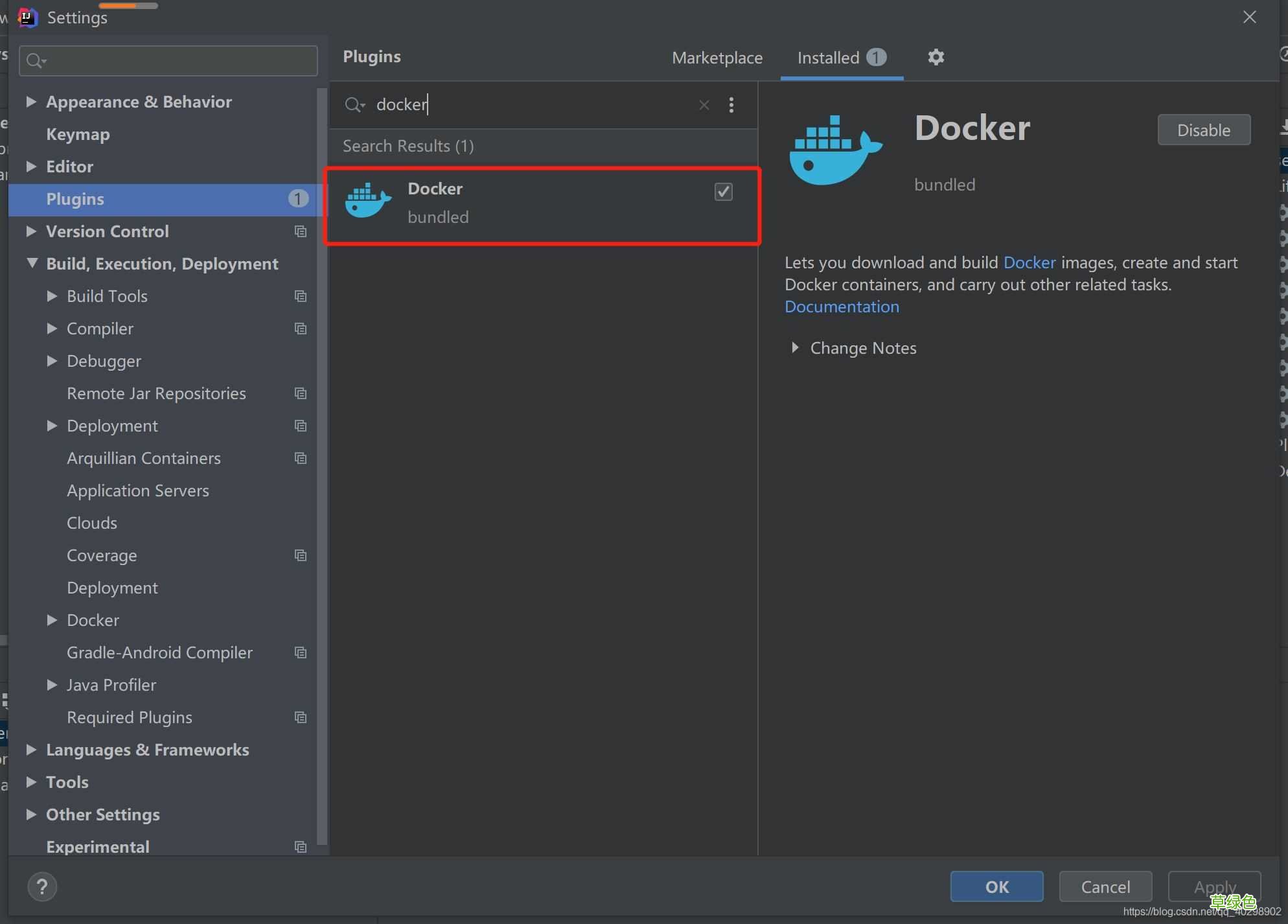Screen dimensions: 1288x924
Task: Open plugin settings gear icon
Action: (x=936, y=57)
